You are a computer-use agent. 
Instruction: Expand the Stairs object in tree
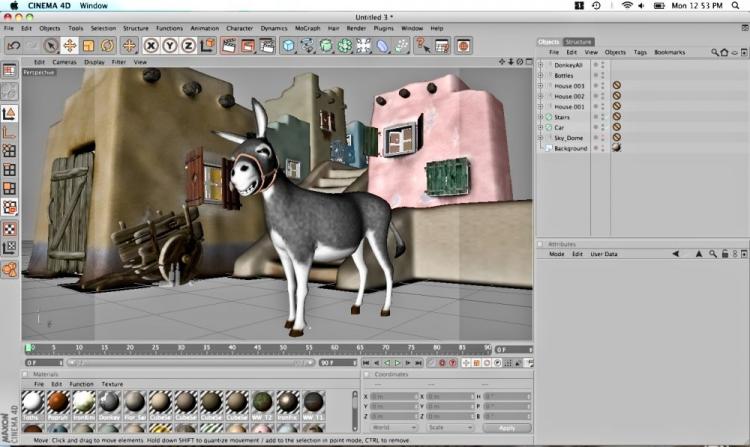coord(540,117)
